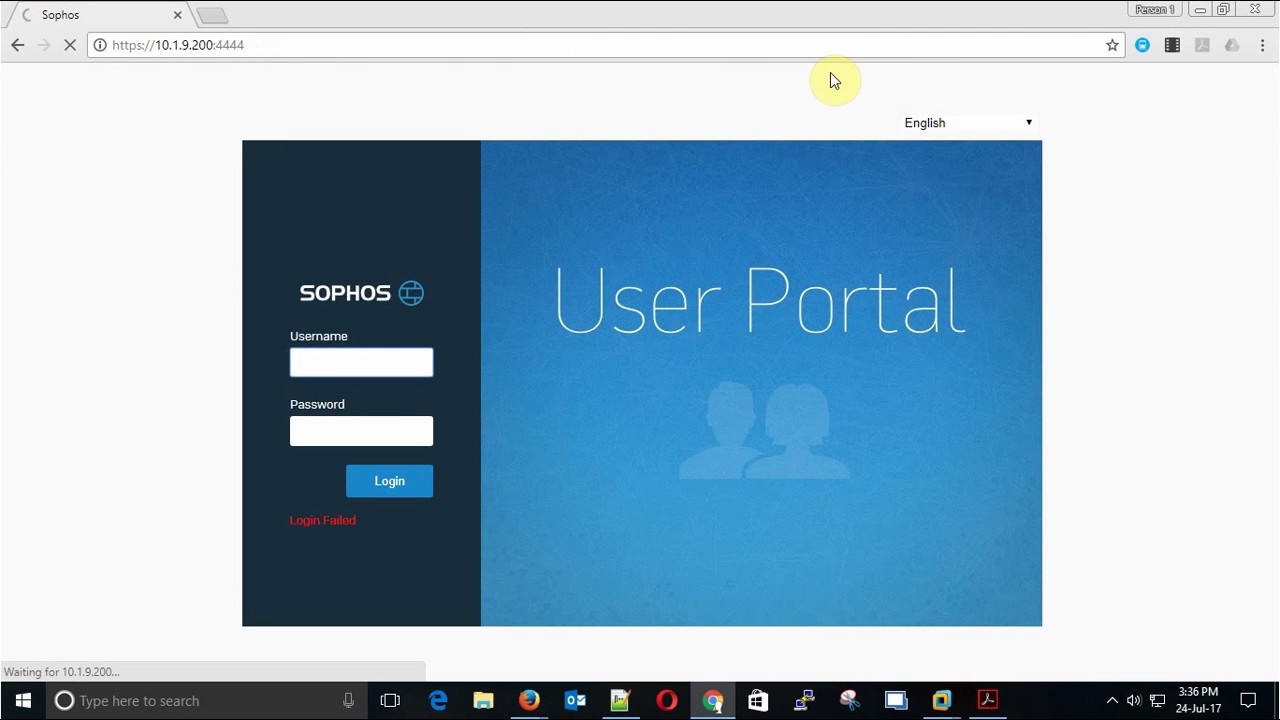The width and height of the screenshot is (1280, 720).
Task: Switch to Chrome in taskbar
Action: click(x=712, y=701)
